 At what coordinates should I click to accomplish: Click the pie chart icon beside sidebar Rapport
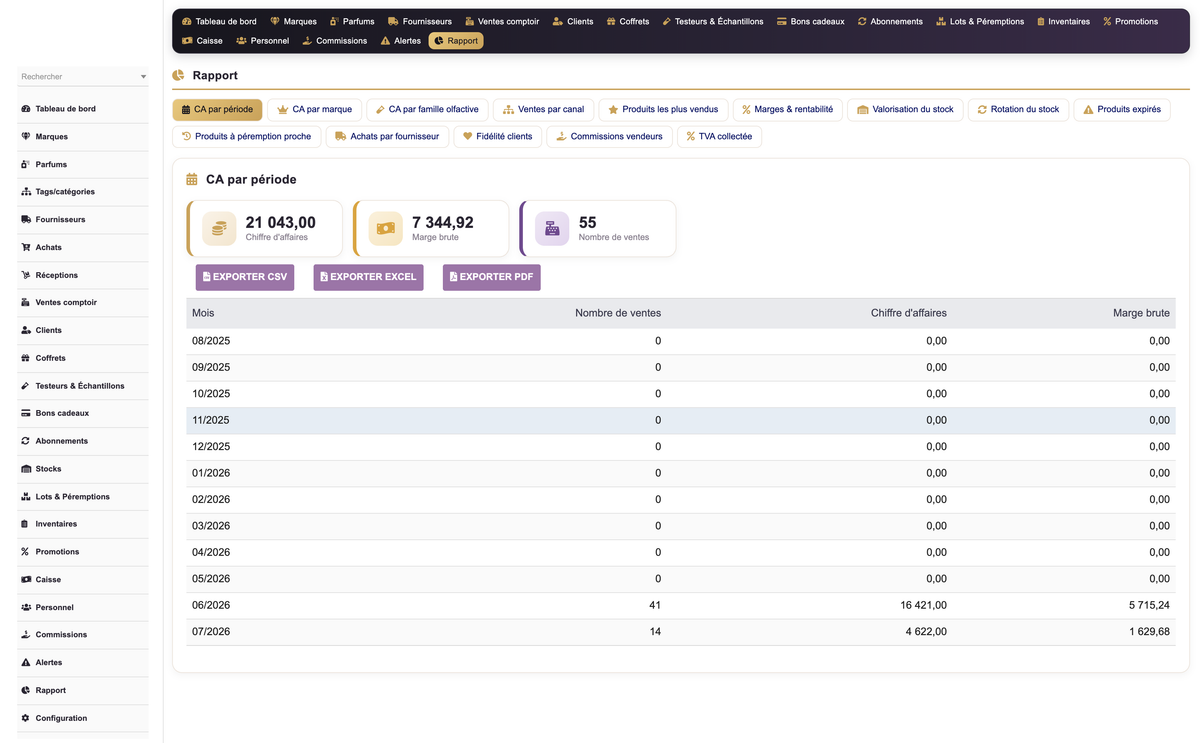click(x=25, y=690)
